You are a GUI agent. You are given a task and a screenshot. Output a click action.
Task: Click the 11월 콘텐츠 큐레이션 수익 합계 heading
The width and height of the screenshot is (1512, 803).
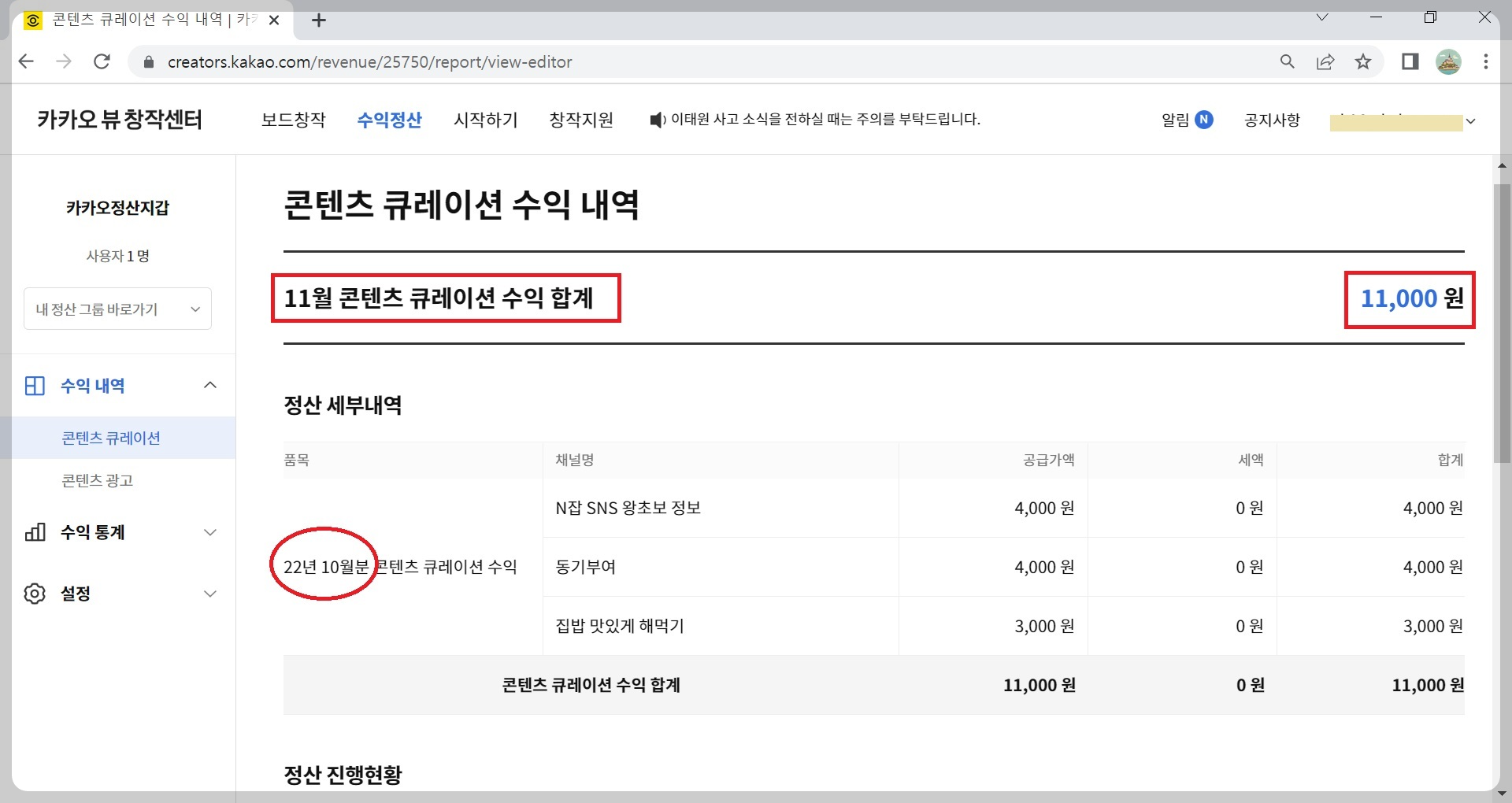coord(439,298)
